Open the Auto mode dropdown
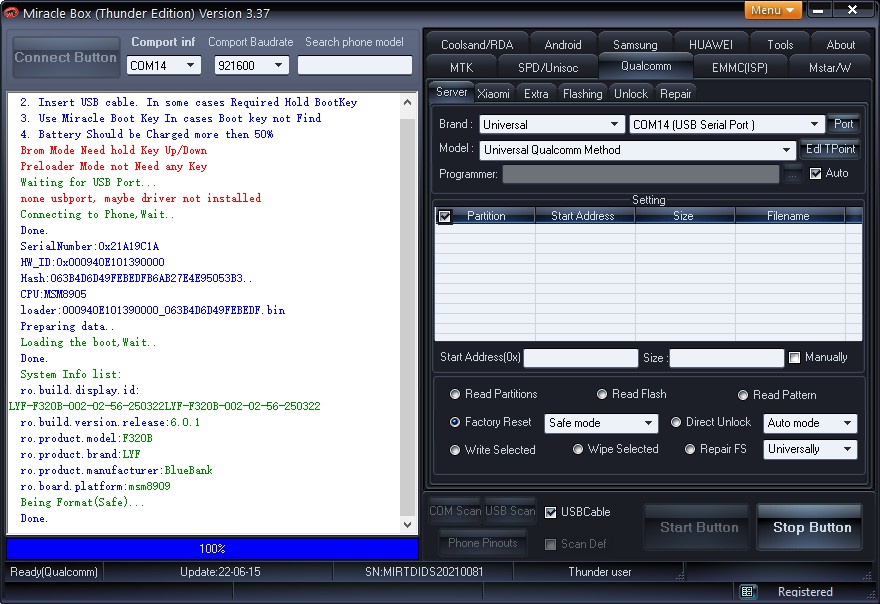This screenshot has width=880, height=604. point(810,423)
